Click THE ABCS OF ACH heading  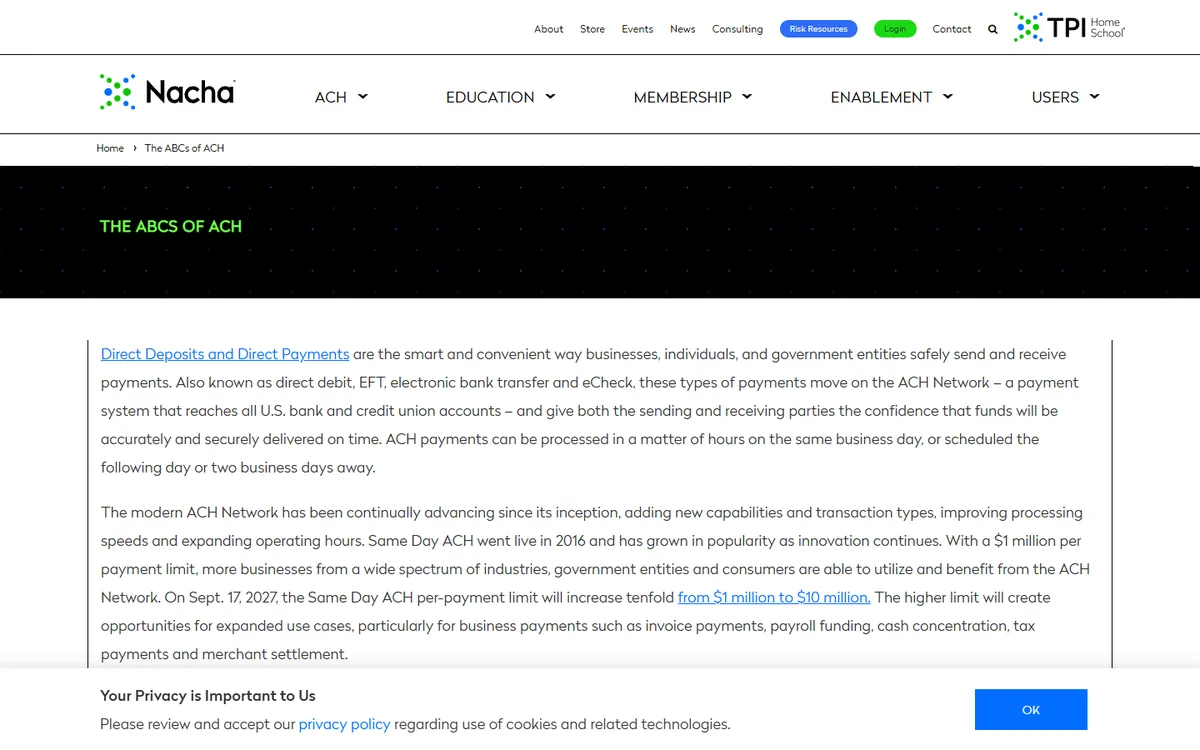click(171, 226)
